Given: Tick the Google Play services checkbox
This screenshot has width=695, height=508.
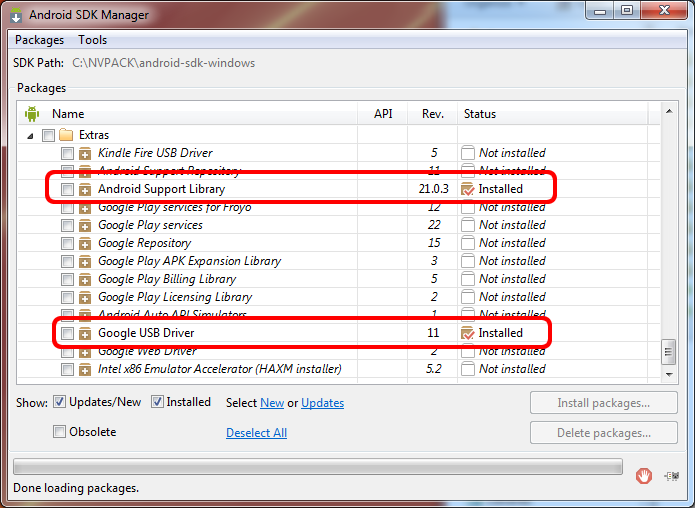Looking at the screenshot, I should [67, 225].
